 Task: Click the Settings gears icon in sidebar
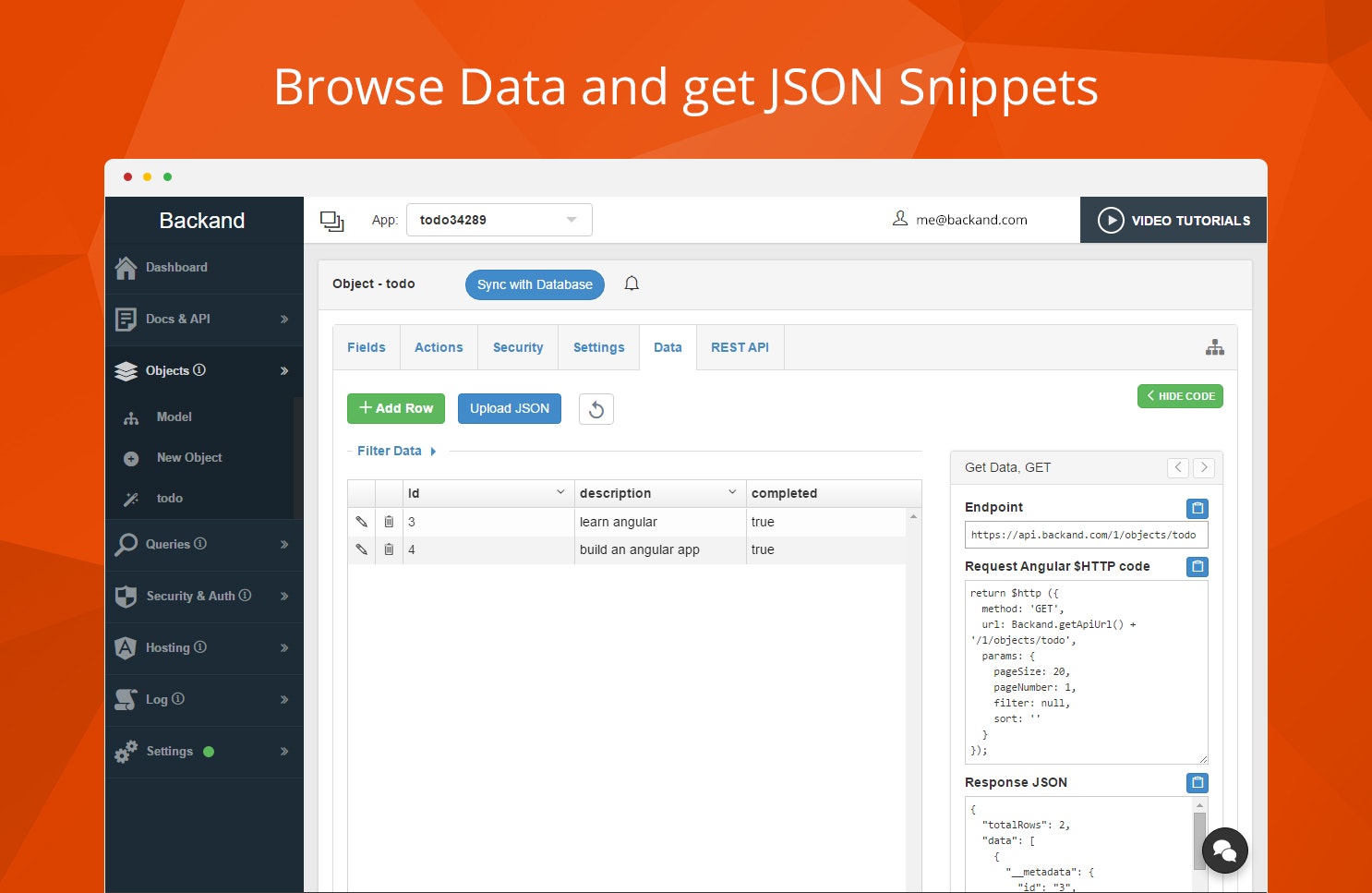126,752
